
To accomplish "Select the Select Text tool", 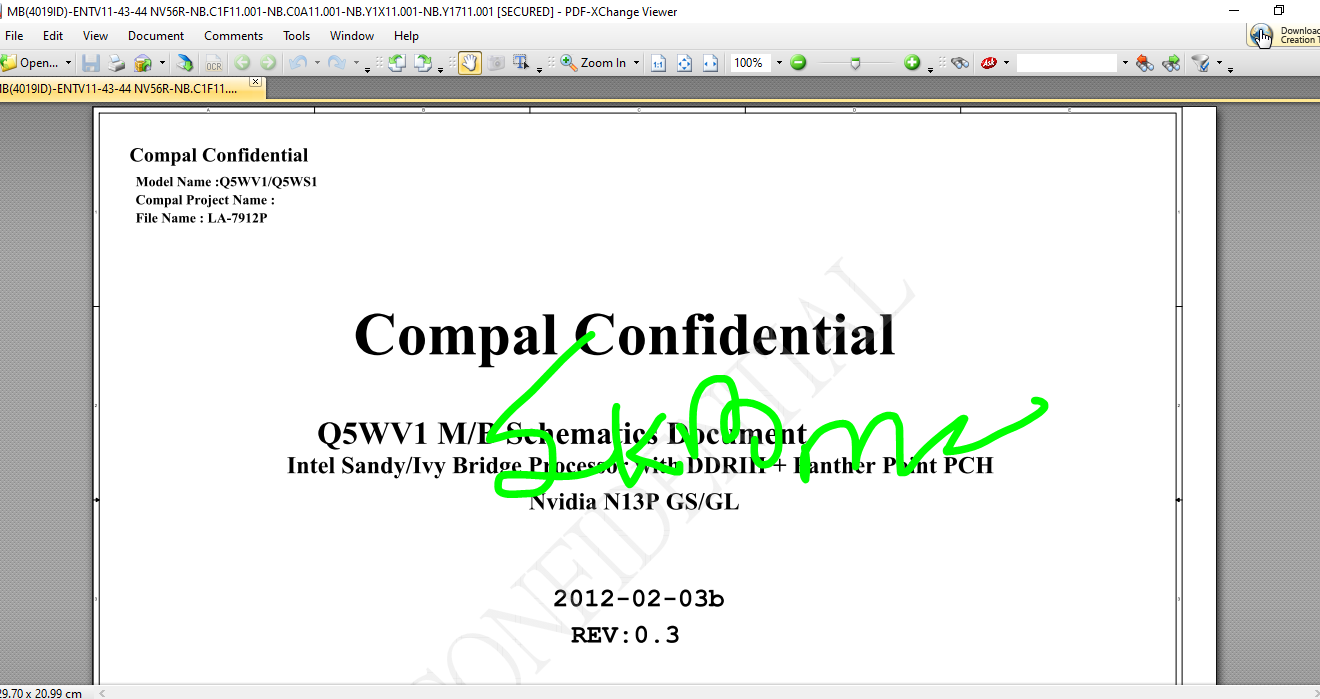I will pos(521,63).
